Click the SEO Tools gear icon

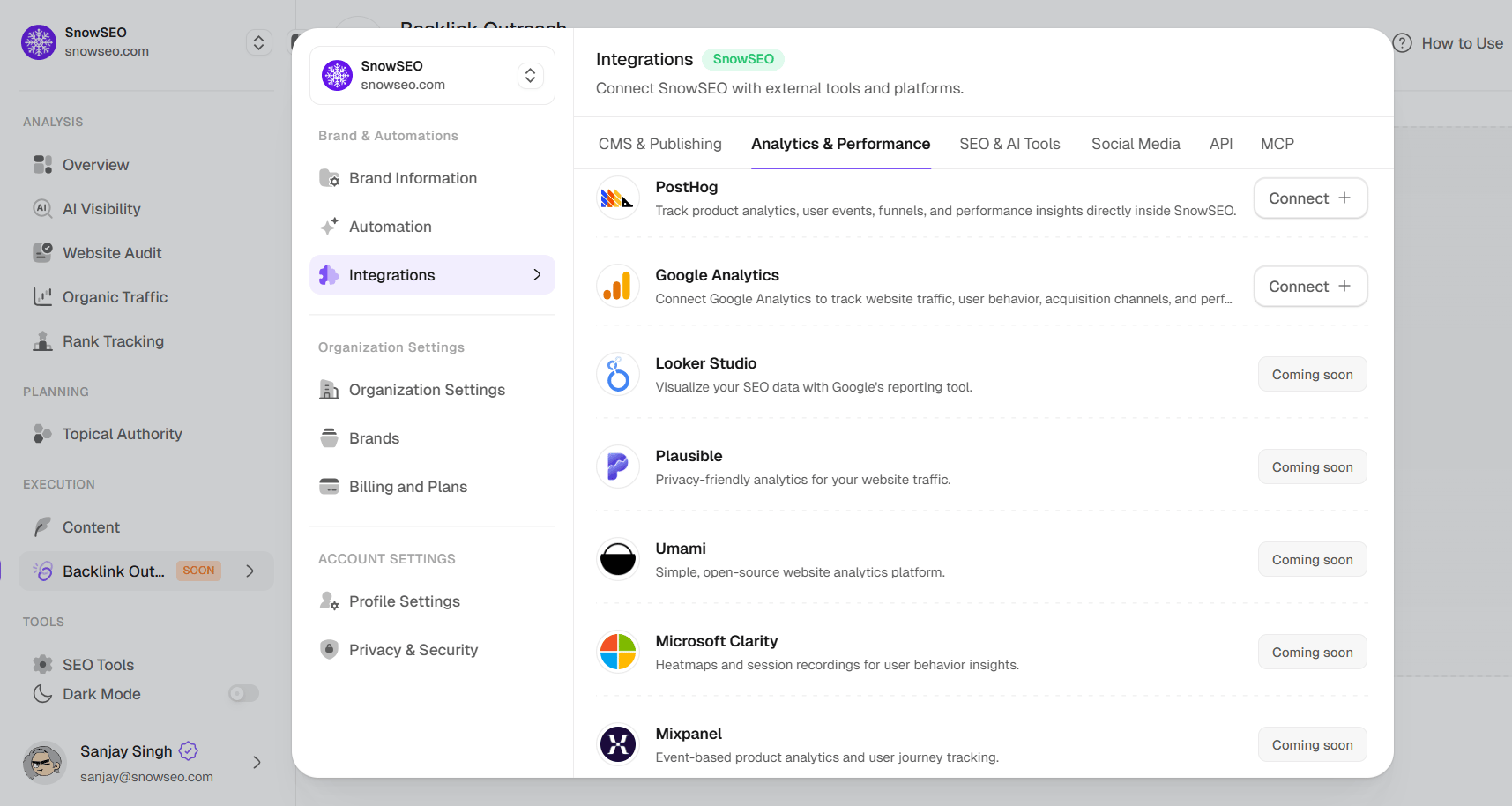42,664
